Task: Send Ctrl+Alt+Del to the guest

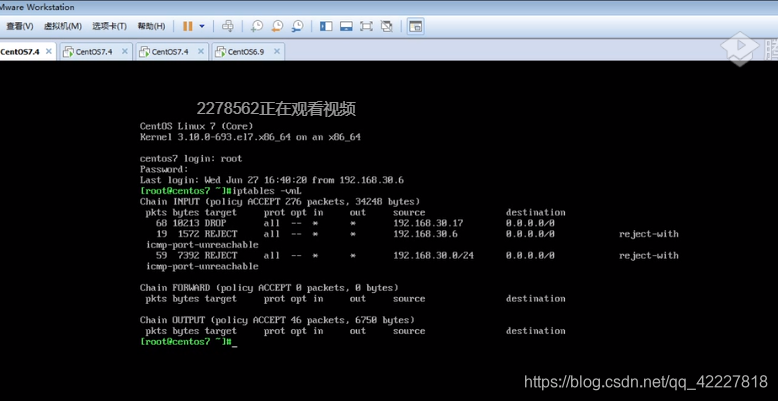Action: tap(228, 26)
